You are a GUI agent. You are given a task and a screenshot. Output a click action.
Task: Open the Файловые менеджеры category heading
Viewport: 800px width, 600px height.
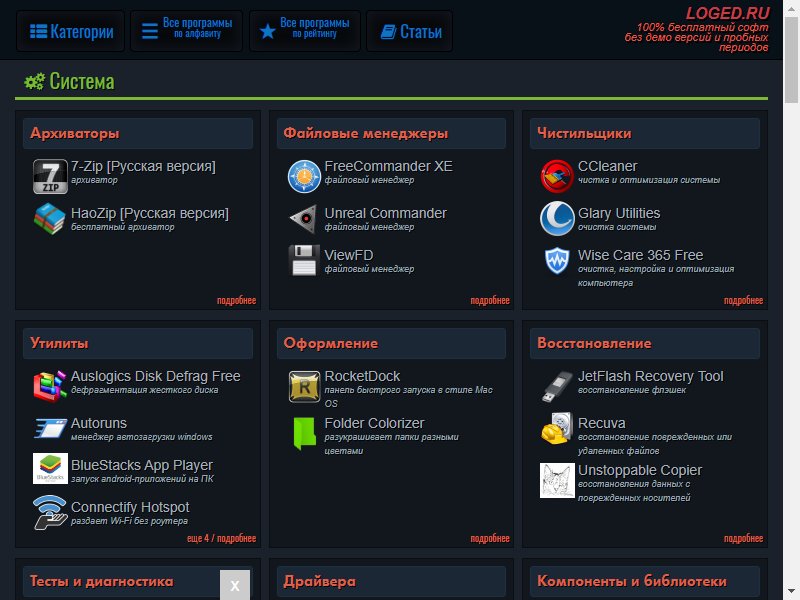pos(365,133)
